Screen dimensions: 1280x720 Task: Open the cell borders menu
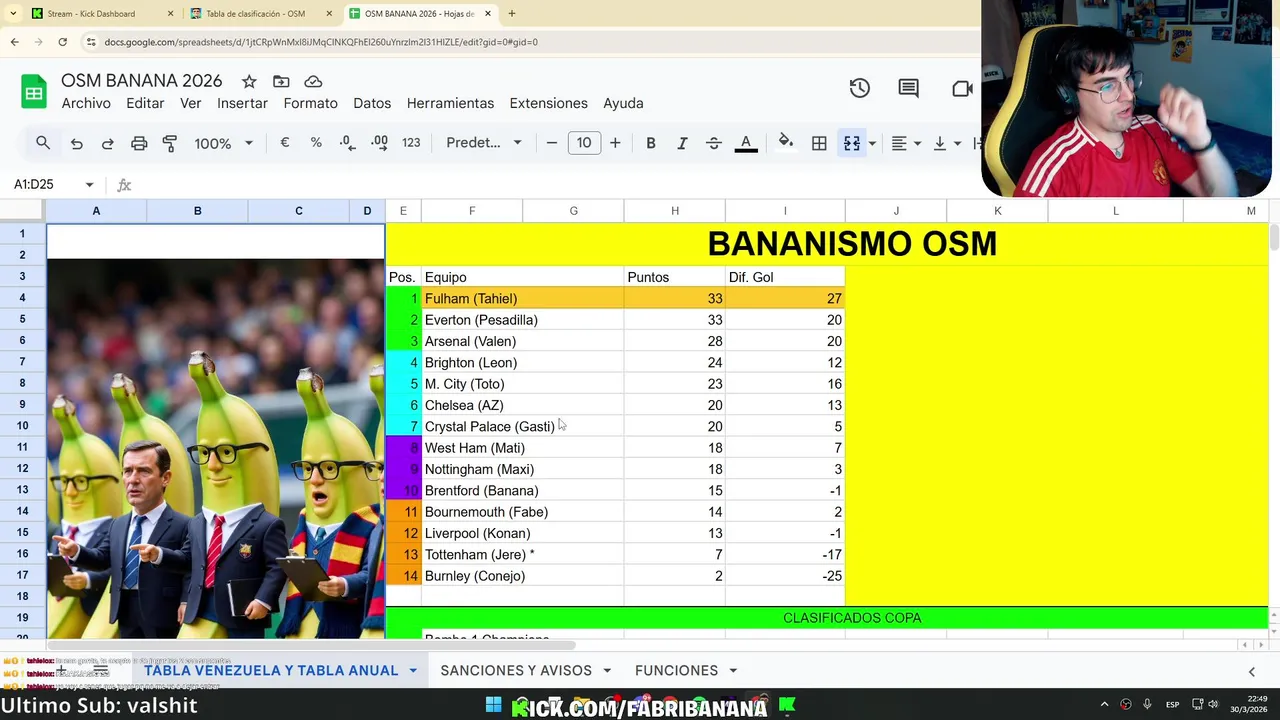819,143
